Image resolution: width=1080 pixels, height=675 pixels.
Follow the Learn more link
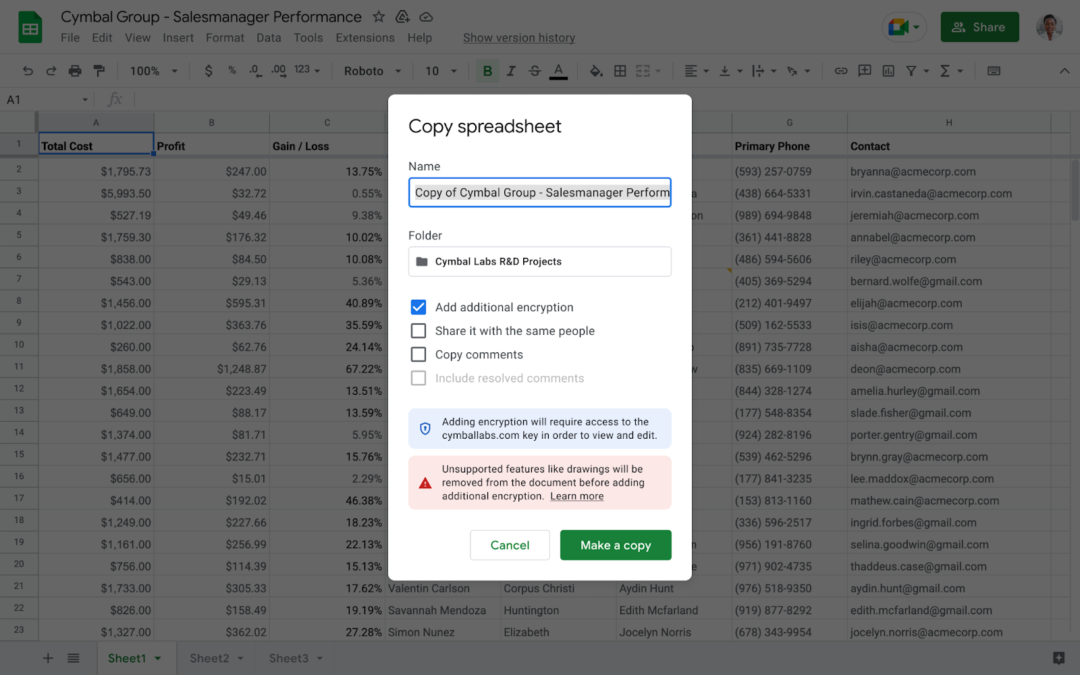point(577,496)
